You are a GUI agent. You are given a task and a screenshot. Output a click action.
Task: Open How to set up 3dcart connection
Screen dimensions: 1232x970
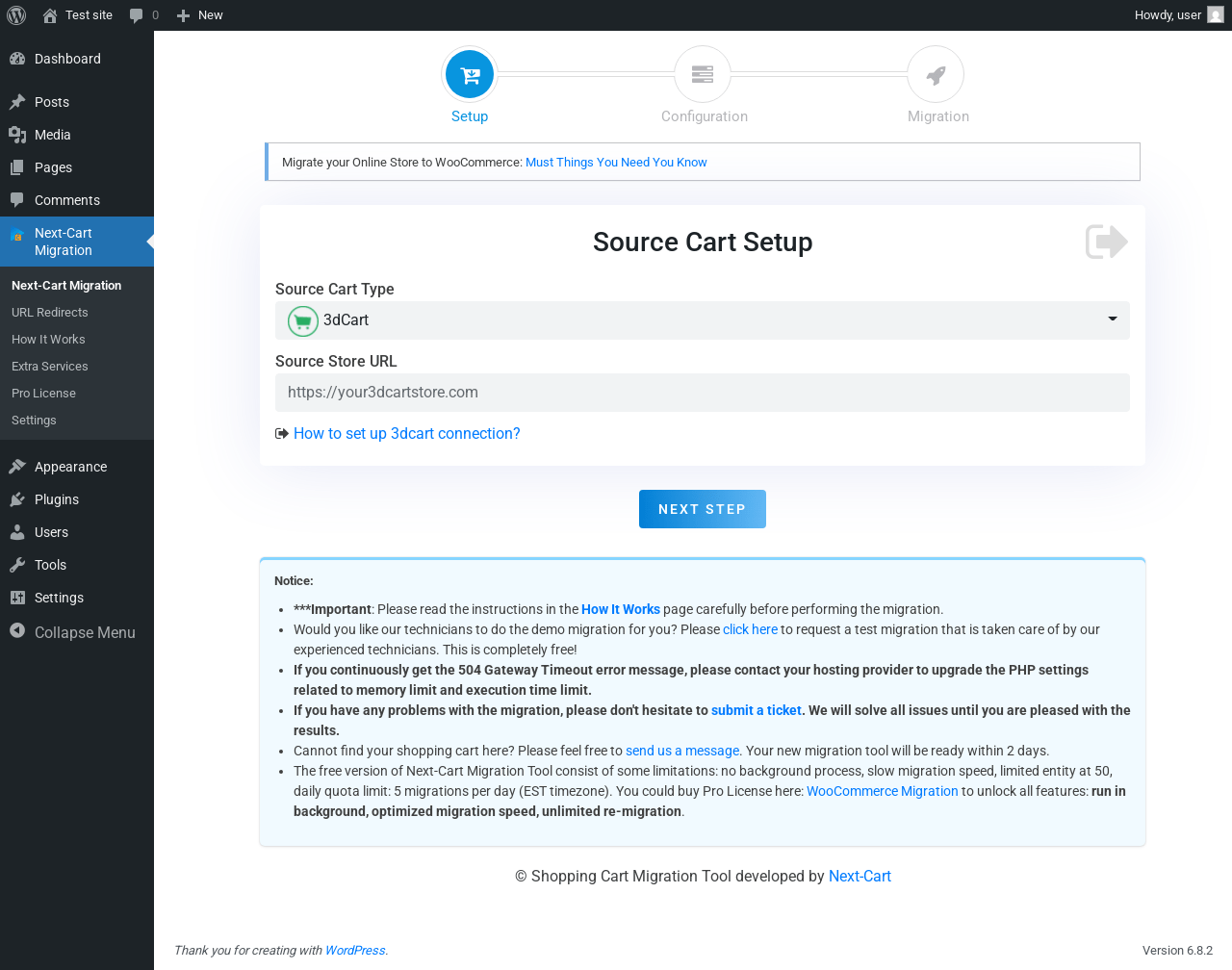(406, 434)
